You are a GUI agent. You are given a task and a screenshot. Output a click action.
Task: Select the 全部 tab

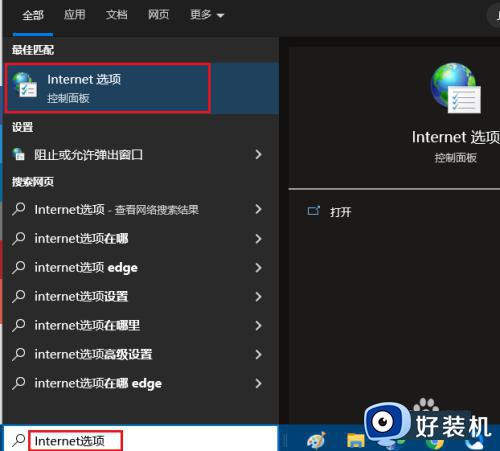tap(33, 15)
